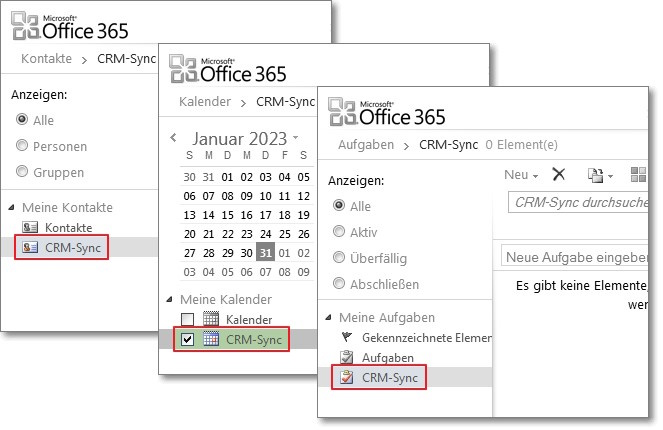The height and width of the screenshot is (430, 663).
Task: Select day 24 in calendar
Action: pos(266,234)
